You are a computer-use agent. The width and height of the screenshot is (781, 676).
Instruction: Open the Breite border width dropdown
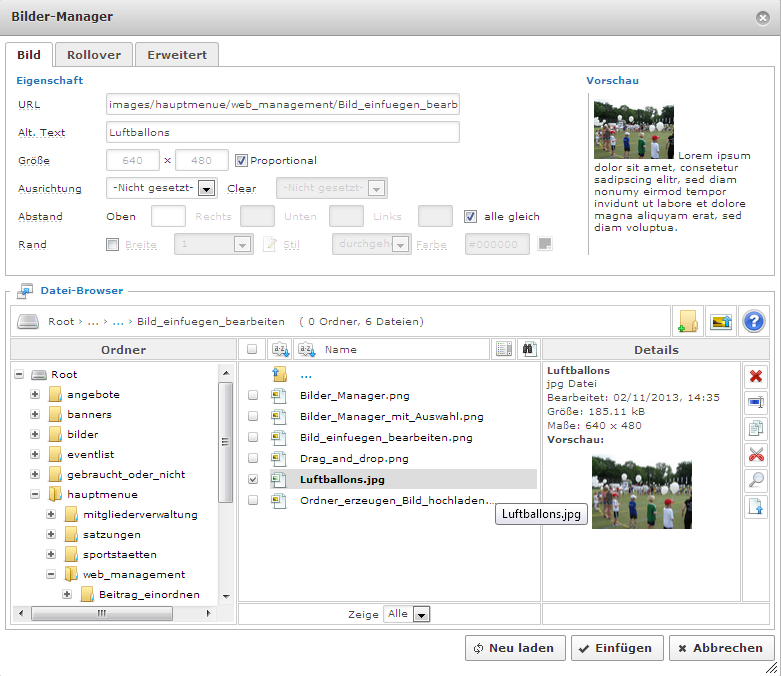click(x=214, y=244)
